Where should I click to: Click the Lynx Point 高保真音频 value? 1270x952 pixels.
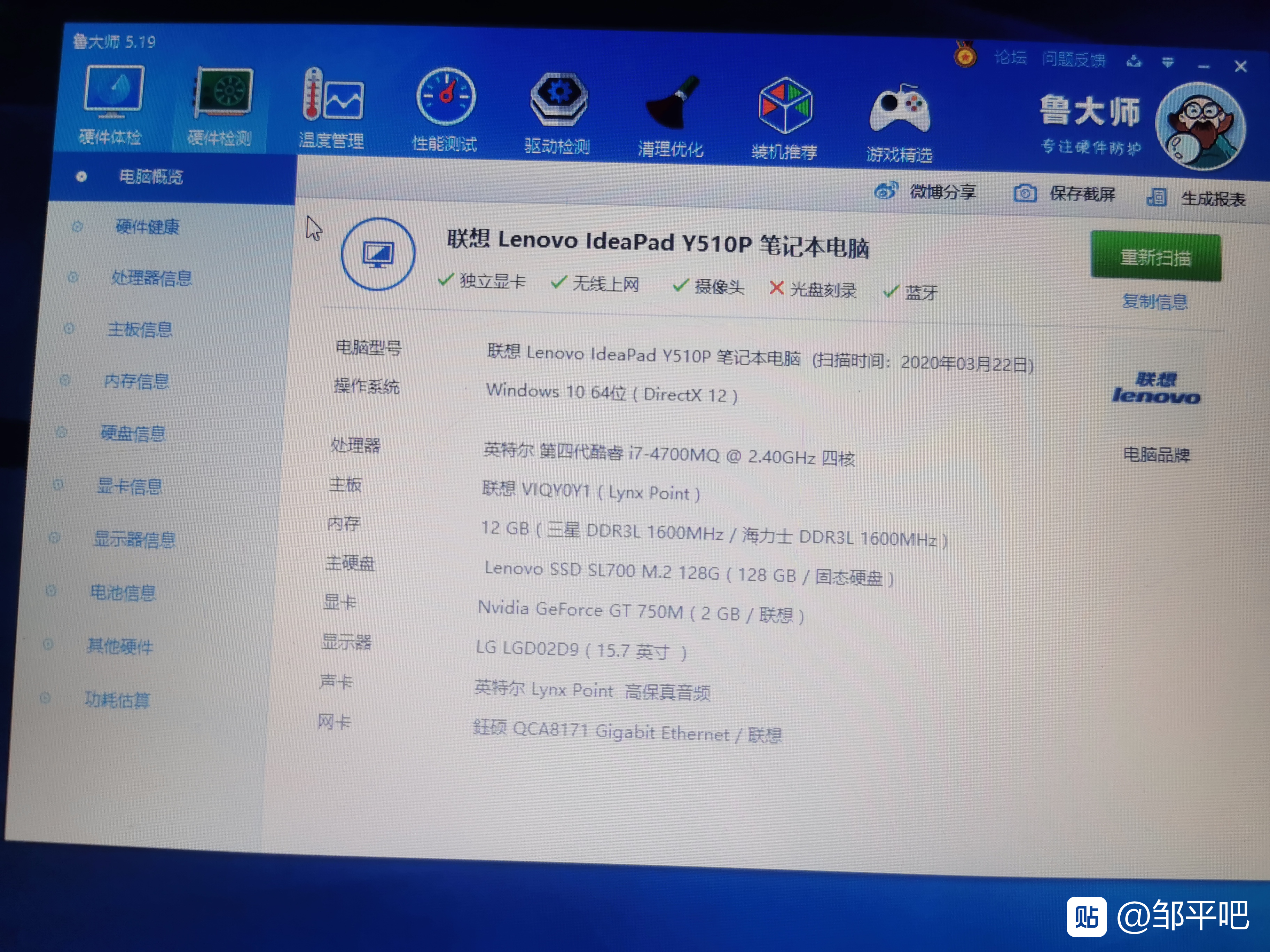(x=592, y=690)
